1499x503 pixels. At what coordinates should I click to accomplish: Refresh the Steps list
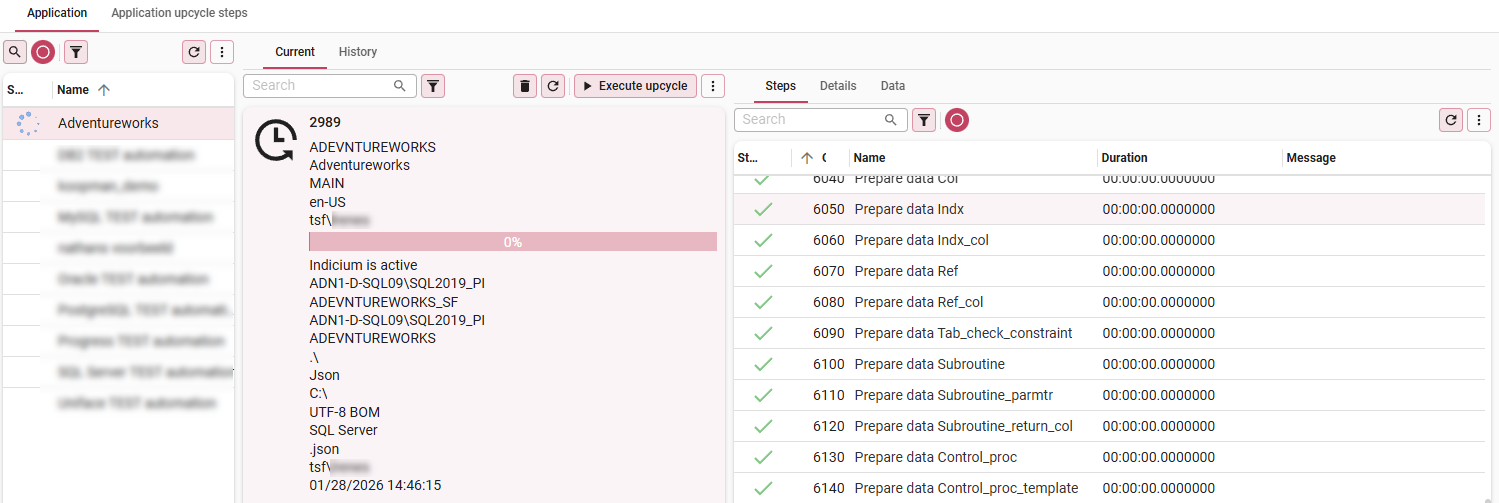click(1451, 120)
